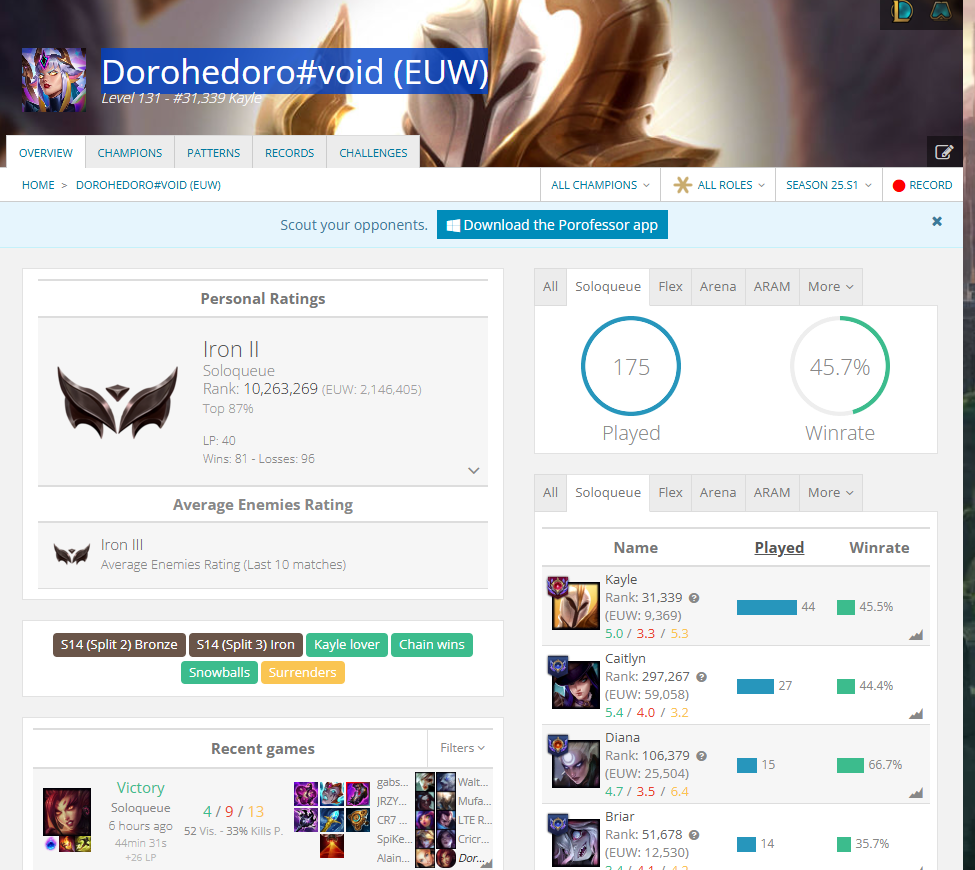Sort champions by the Played column

tap(779, 548)
